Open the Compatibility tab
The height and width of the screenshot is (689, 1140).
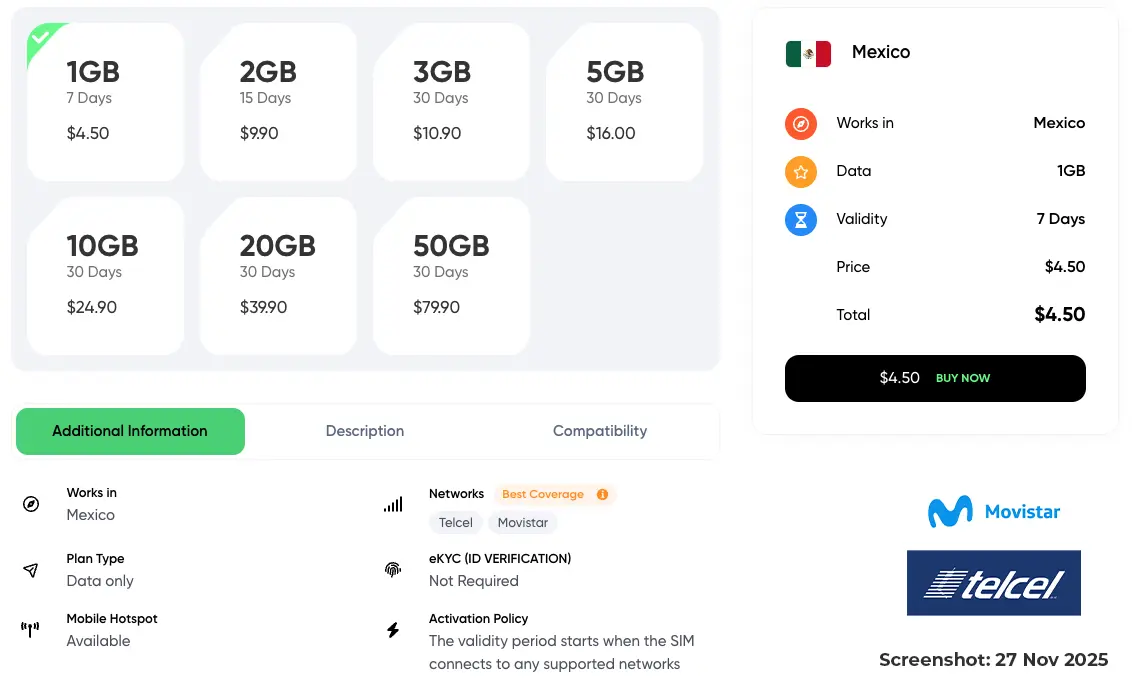click(x=600, y=432)
